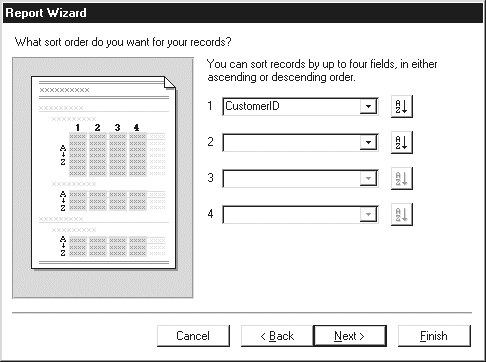This screenshot has height=362, width=486.
Task: Cancel the Report Wizard
Action: pyautogui.click(x=193, y=336)
